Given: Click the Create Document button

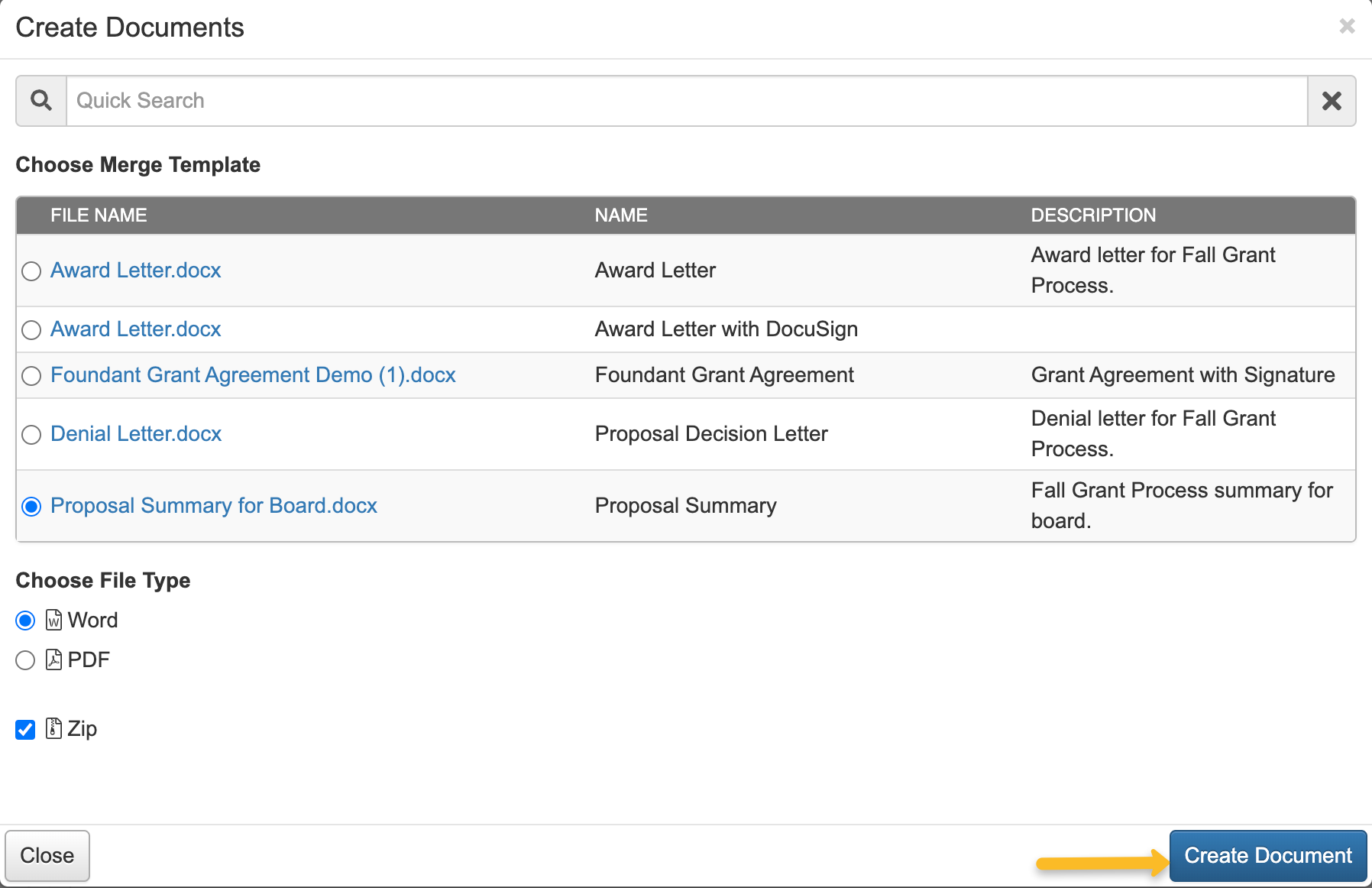Looking at the screenshot, I should coord(1267,855).
